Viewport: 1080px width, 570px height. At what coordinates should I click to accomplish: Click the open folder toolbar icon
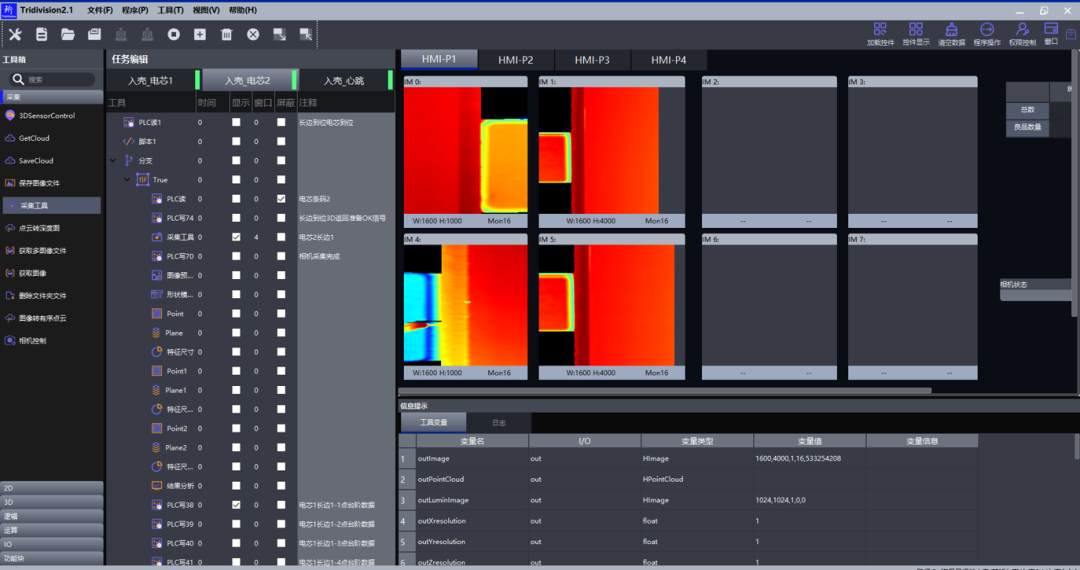68,35
